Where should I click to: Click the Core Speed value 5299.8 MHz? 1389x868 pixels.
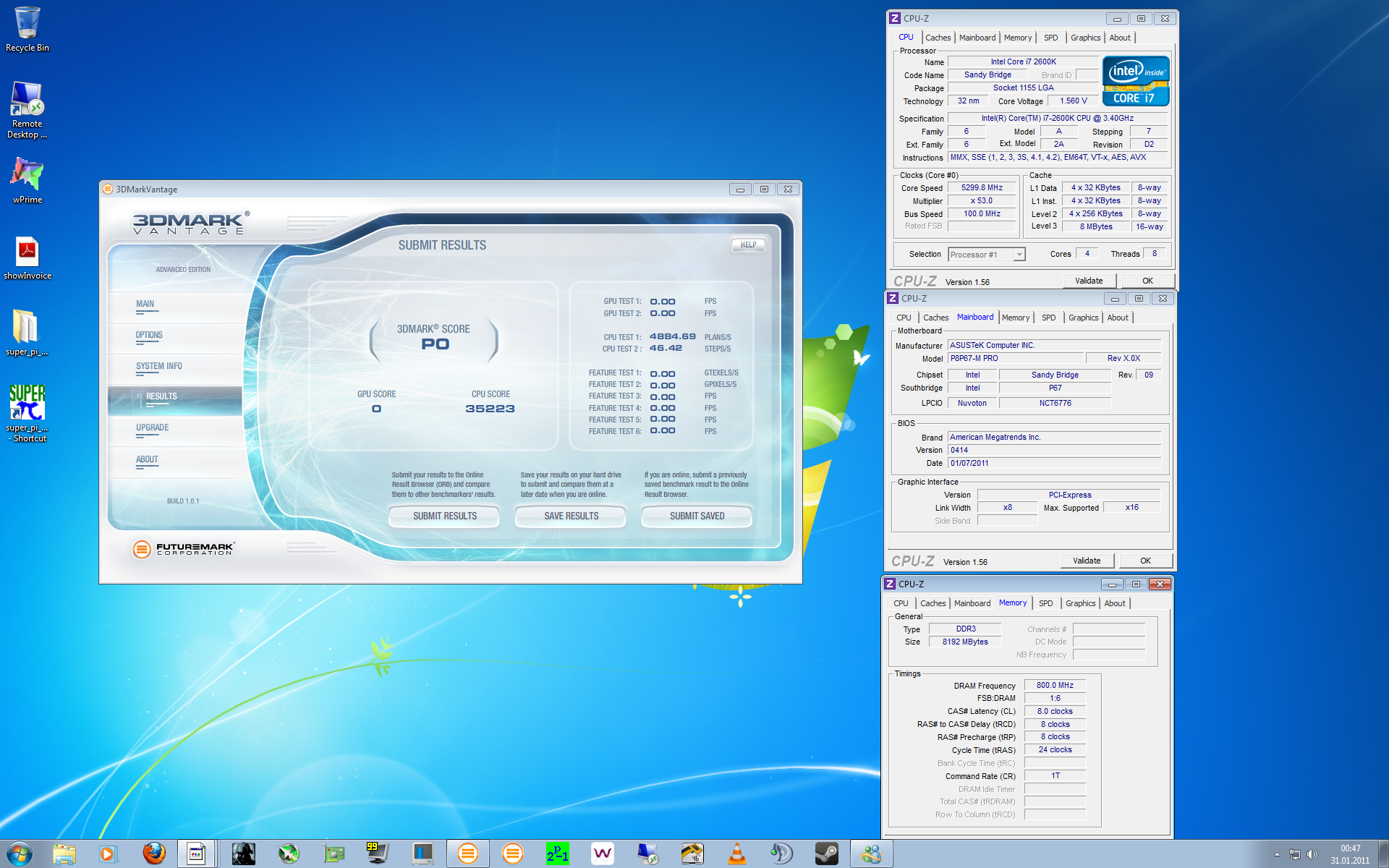coord(982,188)
